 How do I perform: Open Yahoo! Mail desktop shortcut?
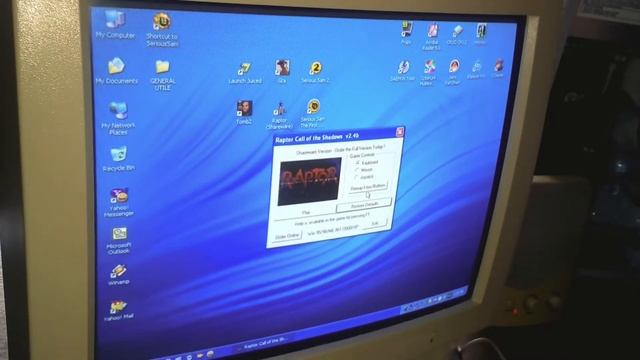point(118,310)
